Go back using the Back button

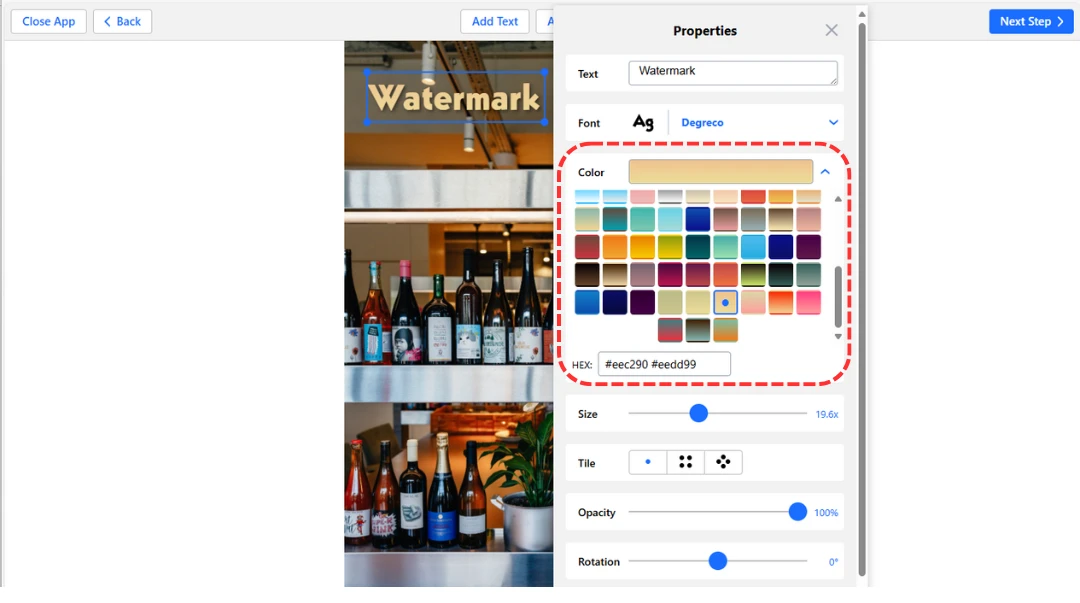122,22
